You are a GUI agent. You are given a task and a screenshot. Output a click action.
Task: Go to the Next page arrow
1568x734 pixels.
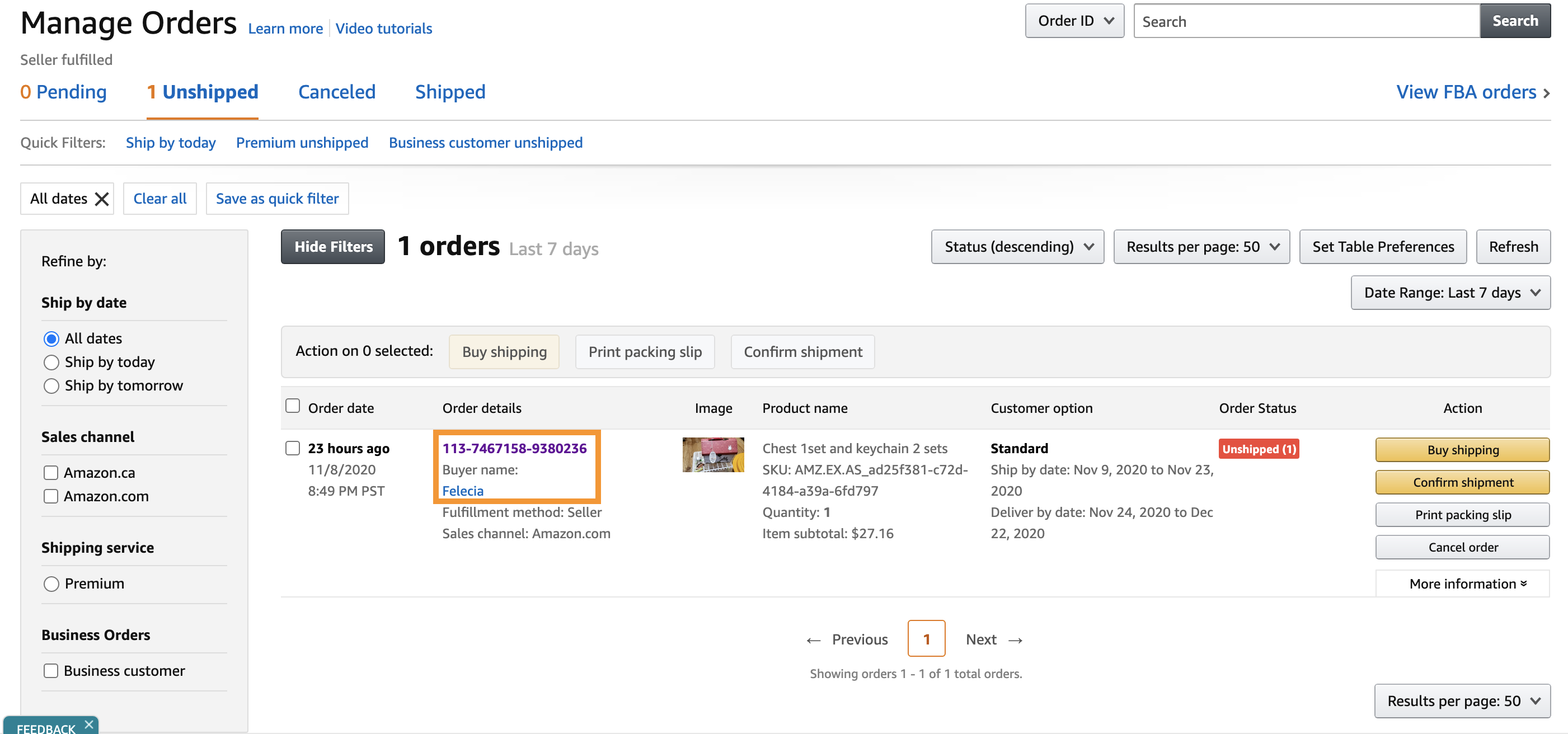[x=1015, y=639]
